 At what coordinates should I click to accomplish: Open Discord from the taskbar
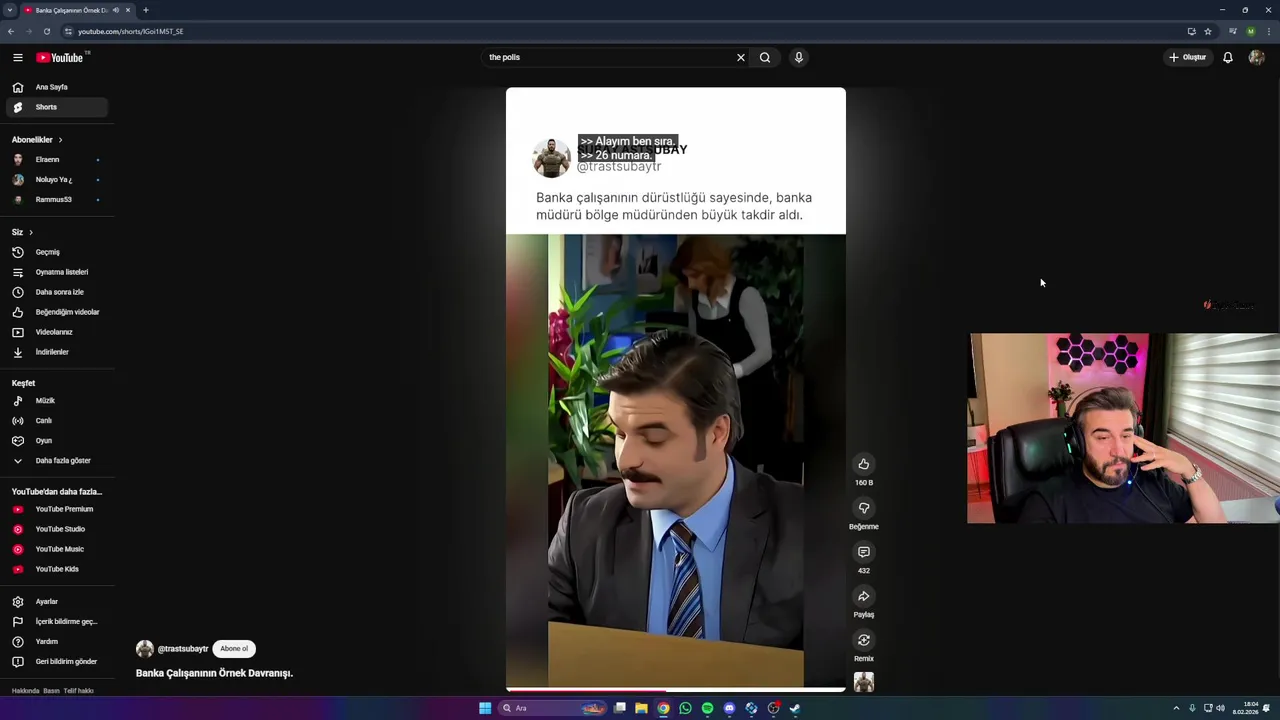pyautogui.click(x=729, y=708)
